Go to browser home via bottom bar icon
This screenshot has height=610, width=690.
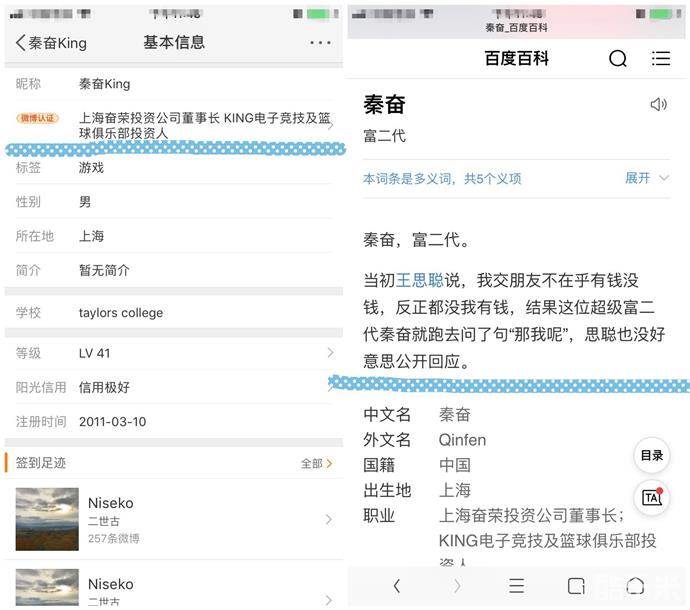[x=635, y=586]
